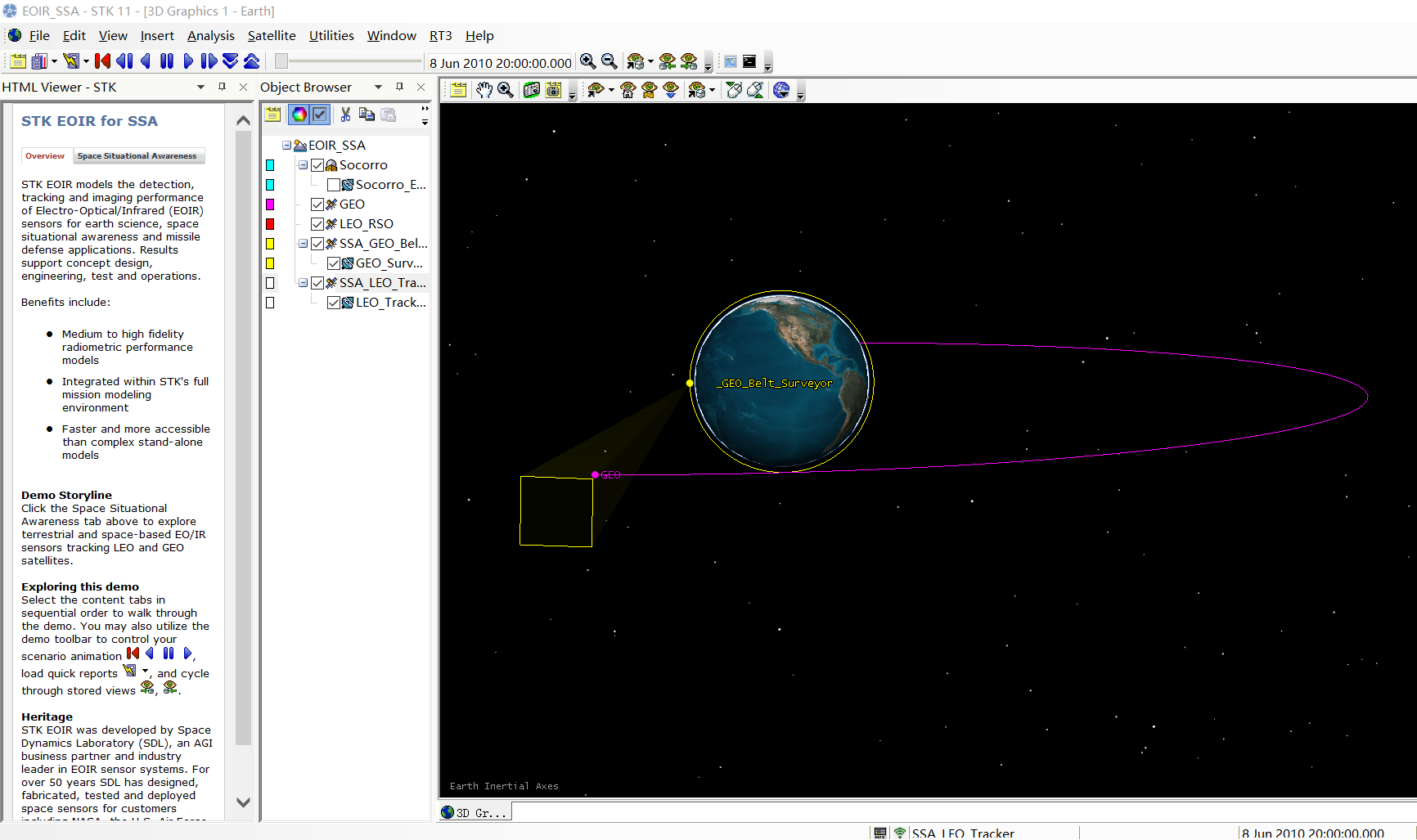Viewport: 1417px width, 840px height.
Task: Open the 3D graphics properties icon
Action: click(x=458, y=90)
